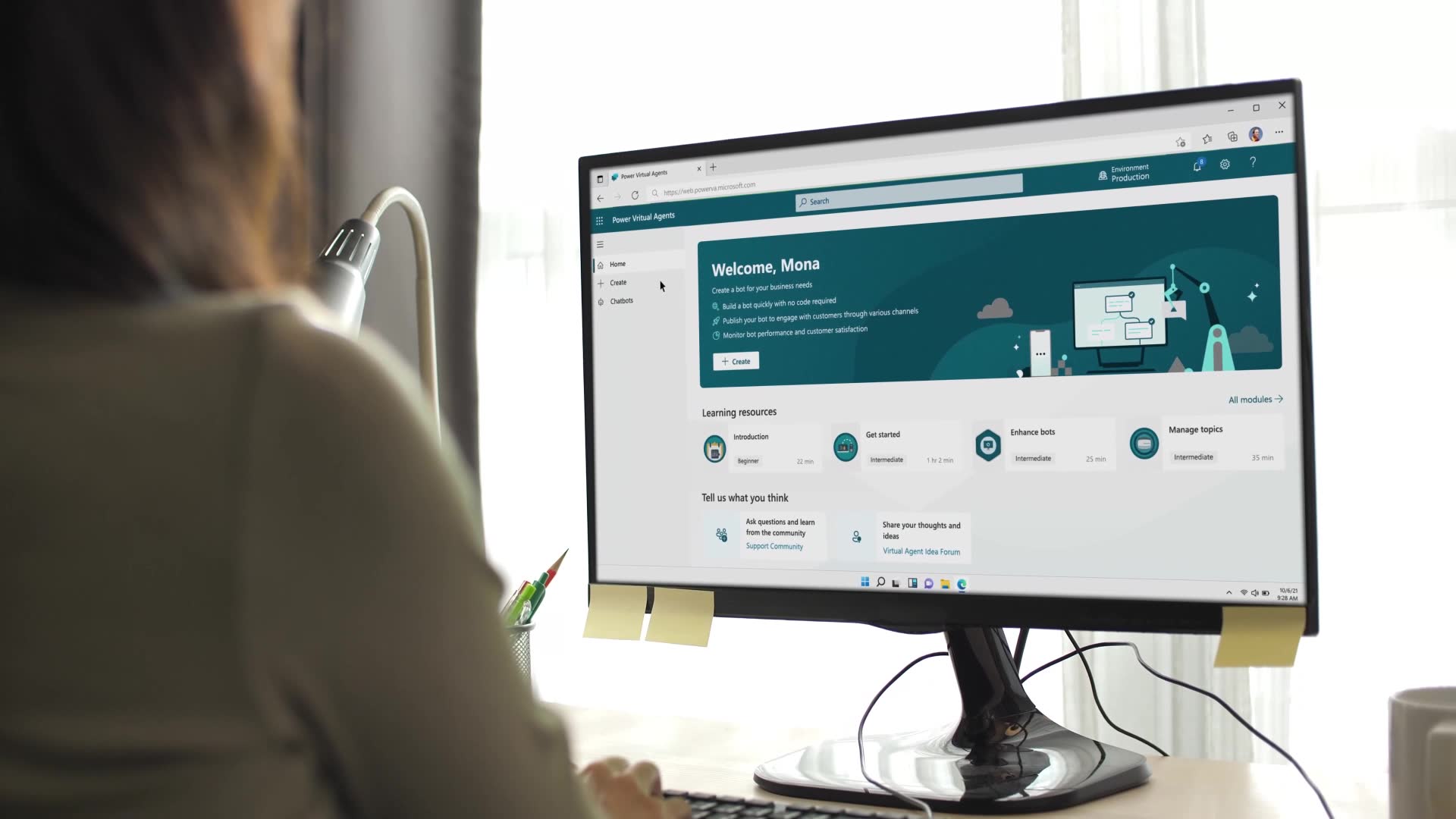The image size is (1456, 819).
Task: Click Home in the left sidebar
Action: [x=617, y=264]
